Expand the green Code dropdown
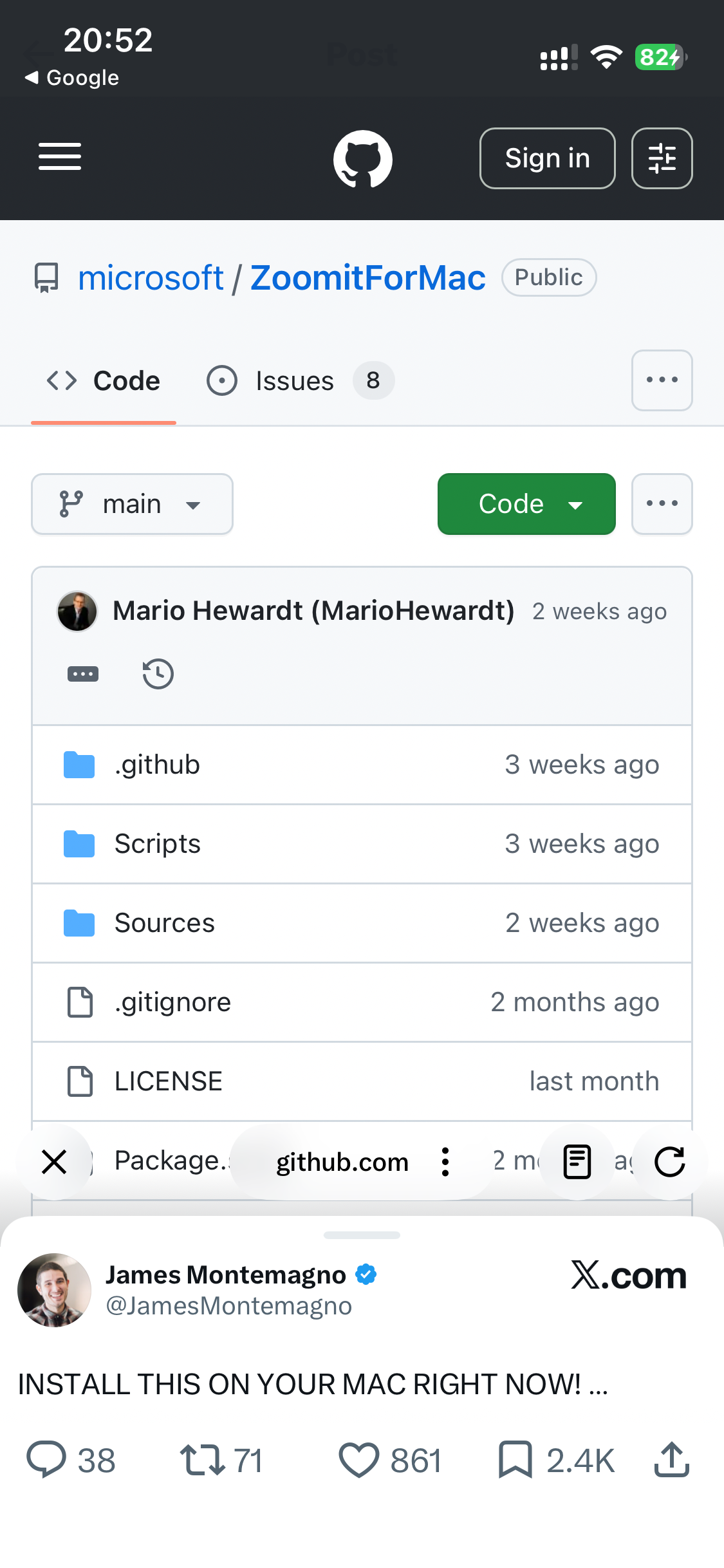This screenshot has width=724, height=1568. point(526,504)
